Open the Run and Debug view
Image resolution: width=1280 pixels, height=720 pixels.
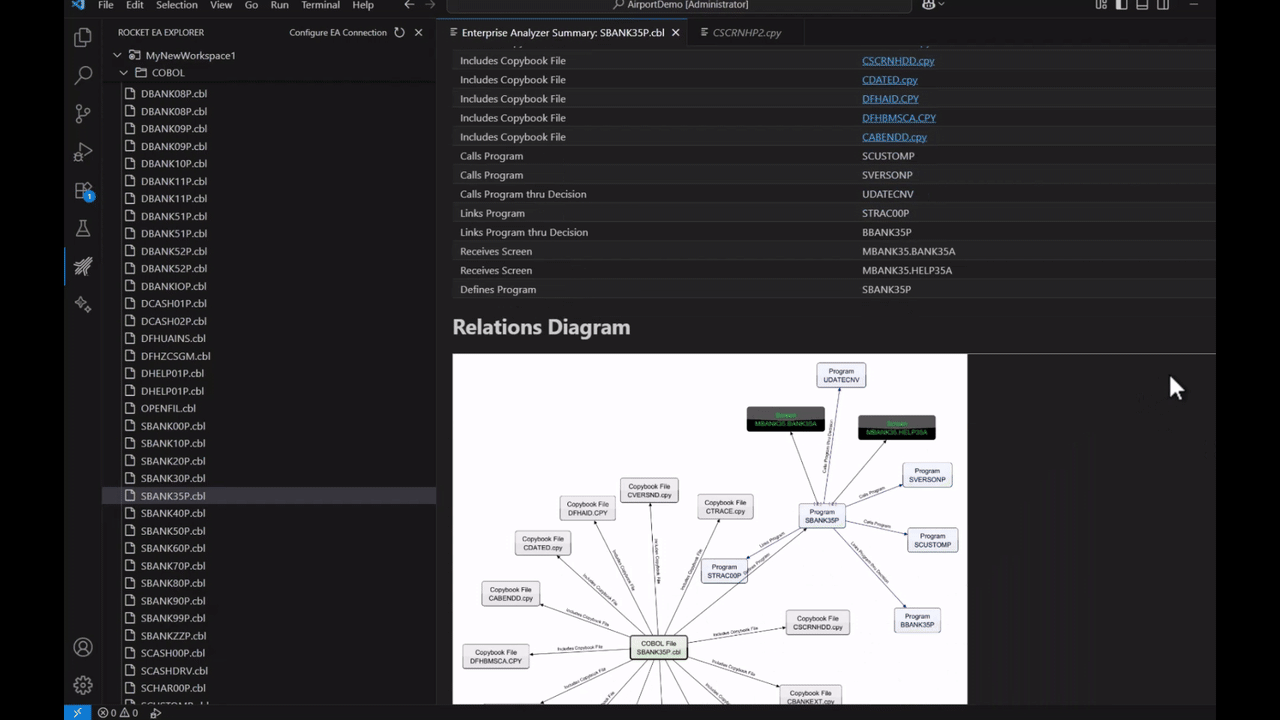[83, 152]
